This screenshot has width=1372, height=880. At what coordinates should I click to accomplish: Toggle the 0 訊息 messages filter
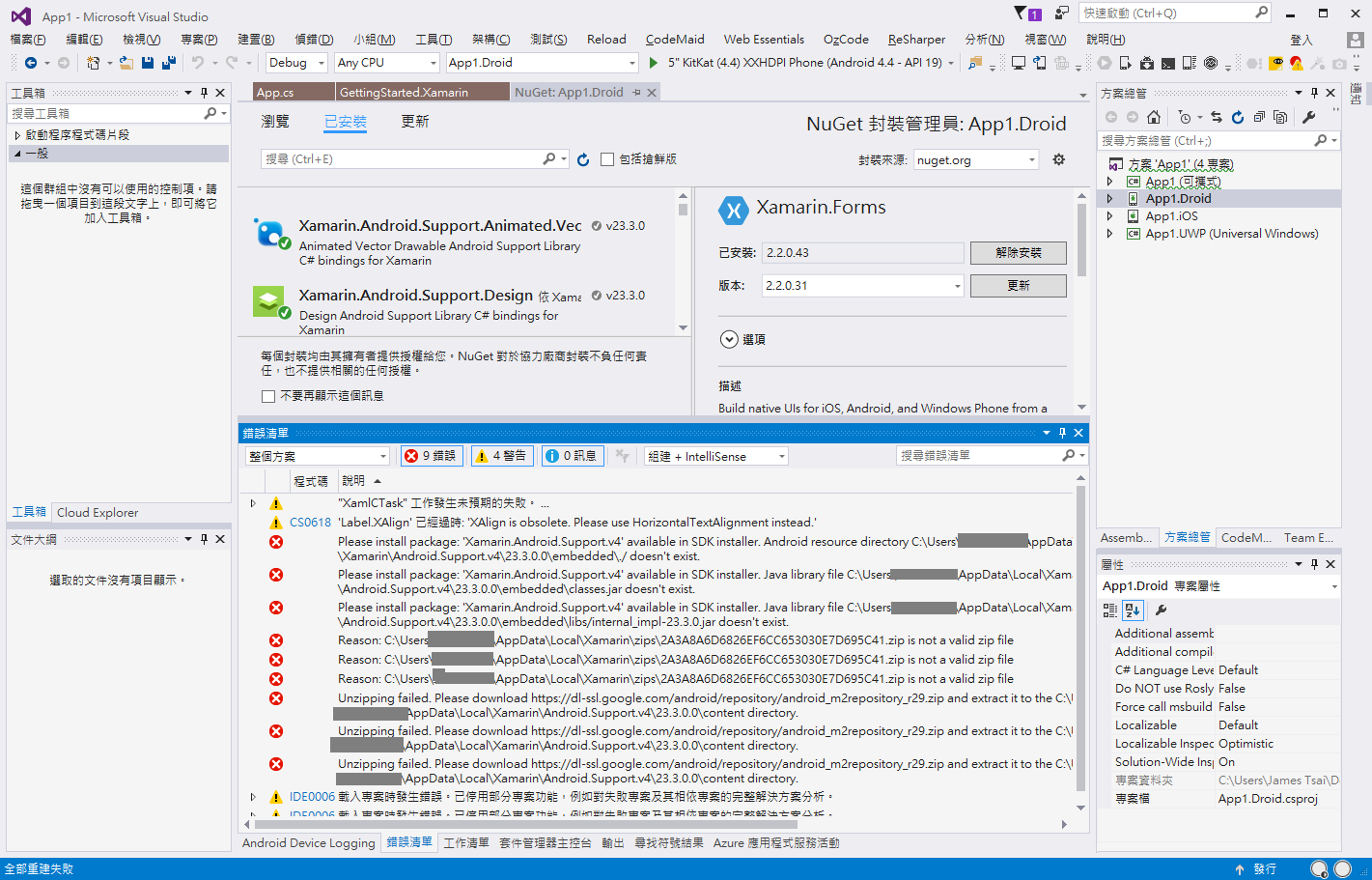tap(572, 456)
